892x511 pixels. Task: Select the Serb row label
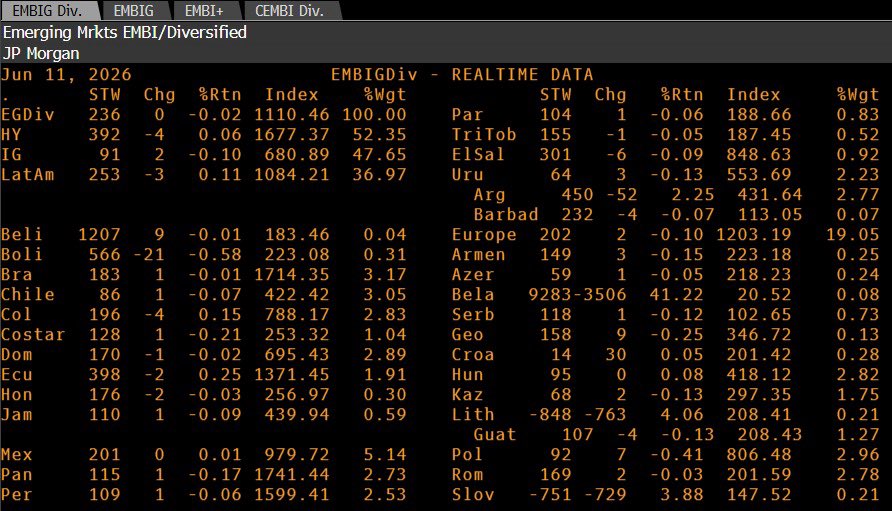coord(473,314)
